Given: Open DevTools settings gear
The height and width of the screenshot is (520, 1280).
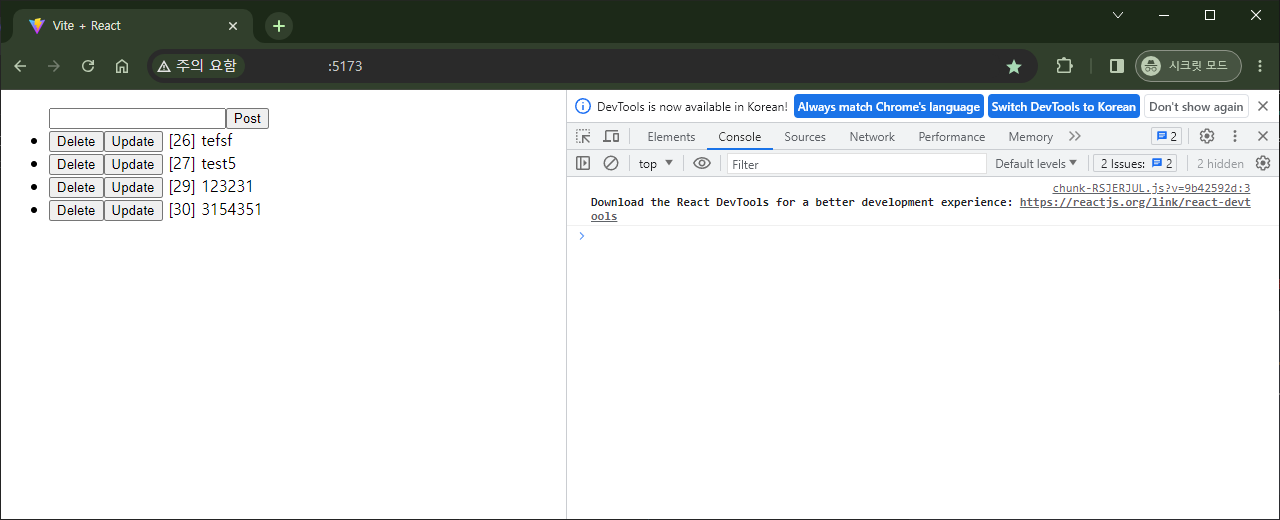Looking at the screenshot, I should tap(1207, 136).
